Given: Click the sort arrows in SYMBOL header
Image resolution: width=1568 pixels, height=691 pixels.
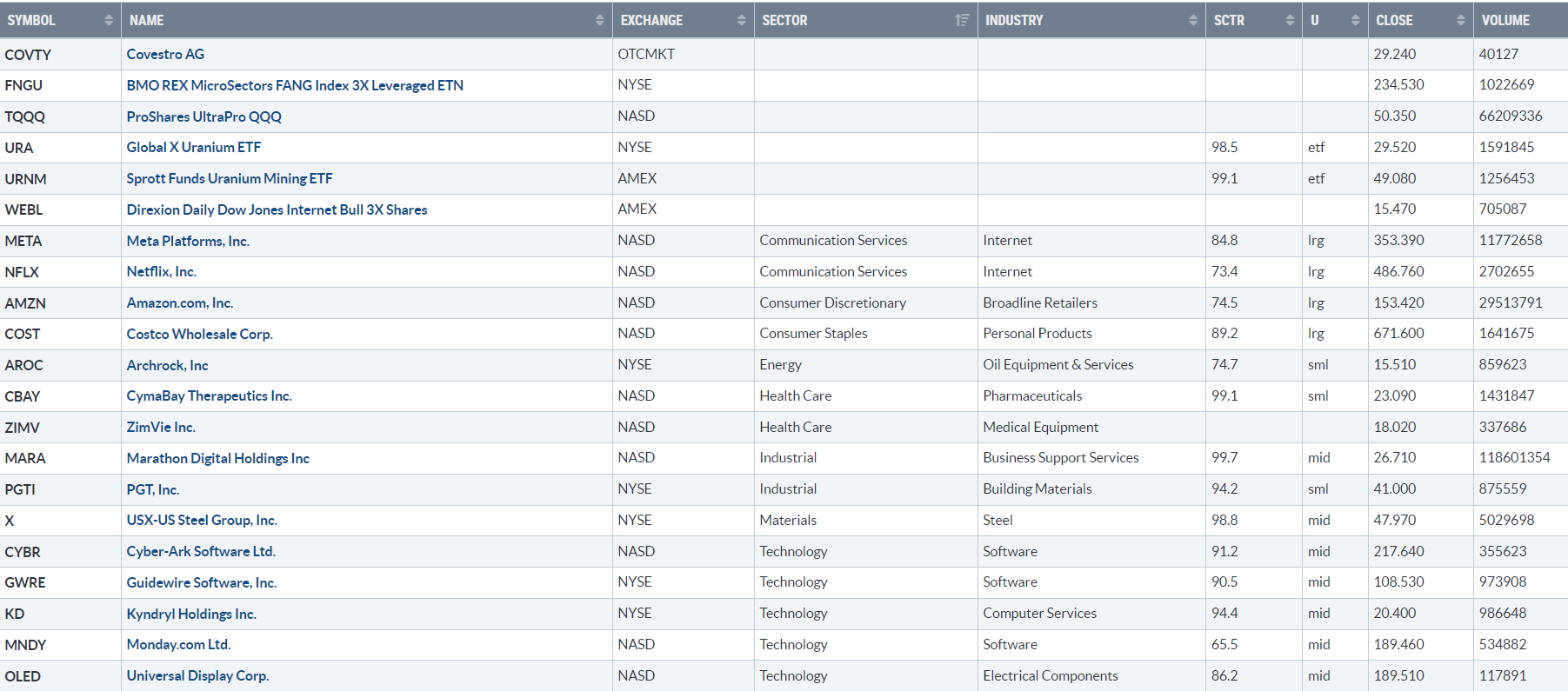Looking at the screenshot, I should point(109,20).
